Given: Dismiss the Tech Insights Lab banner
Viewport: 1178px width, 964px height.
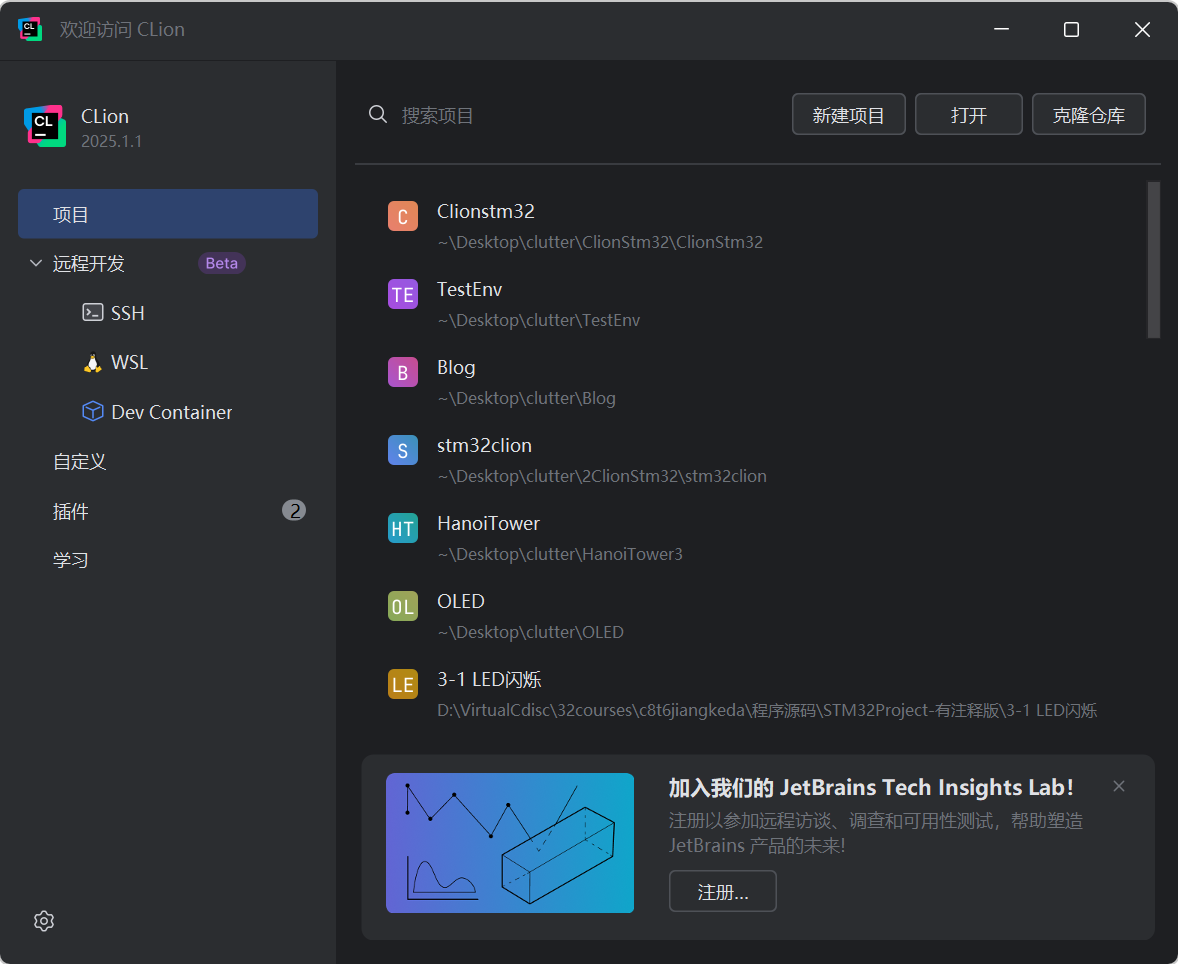Looking at the screenshot, I should point(1119,786).
